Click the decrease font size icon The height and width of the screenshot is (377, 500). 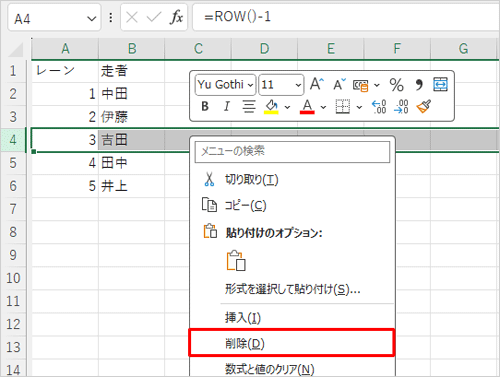339,85
